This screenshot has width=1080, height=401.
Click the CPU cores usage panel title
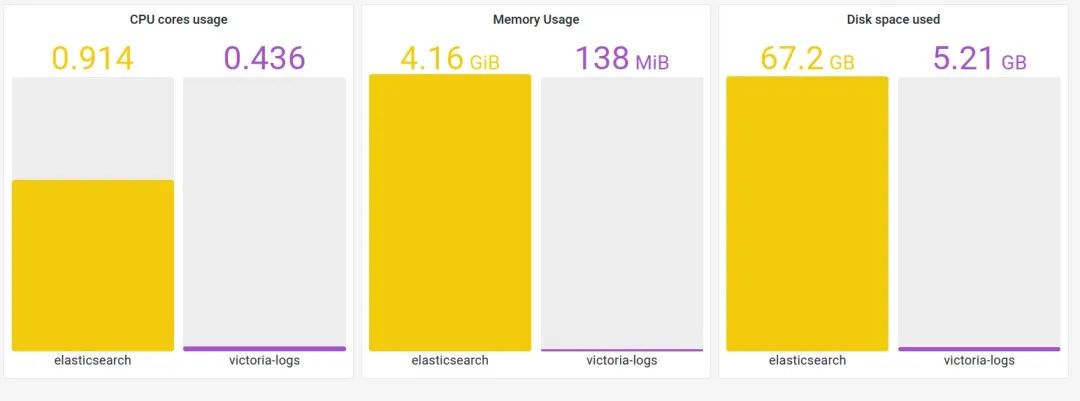(x=178, y=19)
